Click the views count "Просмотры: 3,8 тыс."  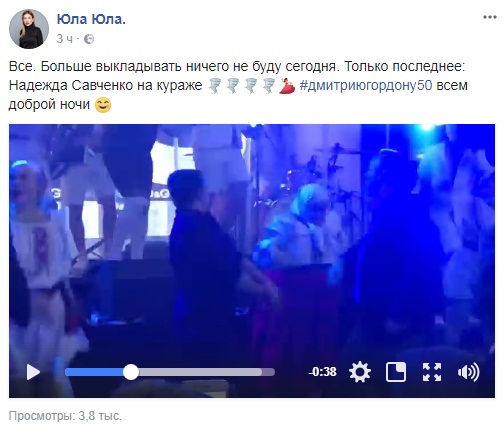[65, 416]
